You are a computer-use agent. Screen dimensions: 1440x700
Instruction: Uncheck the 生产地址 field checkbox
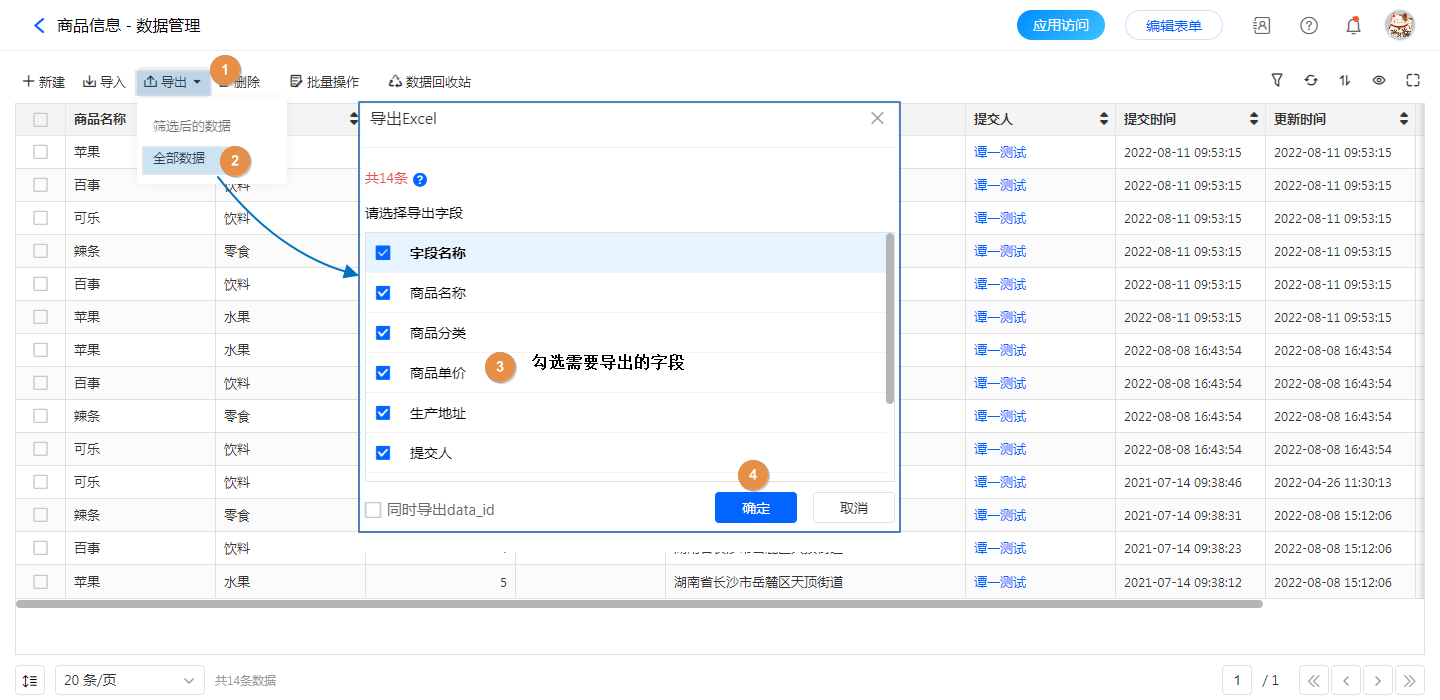383,413
